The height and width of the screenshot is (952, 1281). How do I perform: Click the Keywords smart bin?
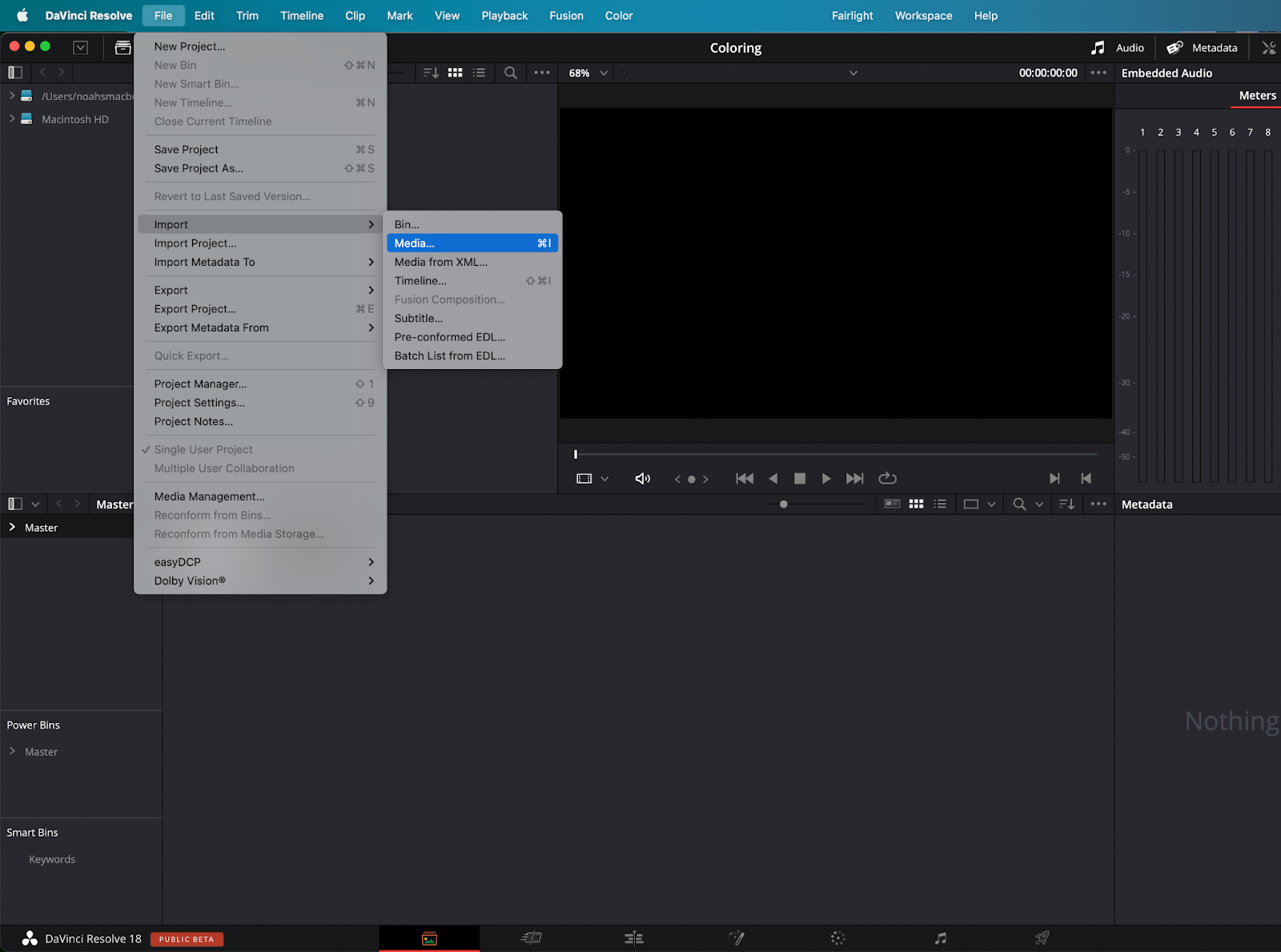(x=52, y=859)
